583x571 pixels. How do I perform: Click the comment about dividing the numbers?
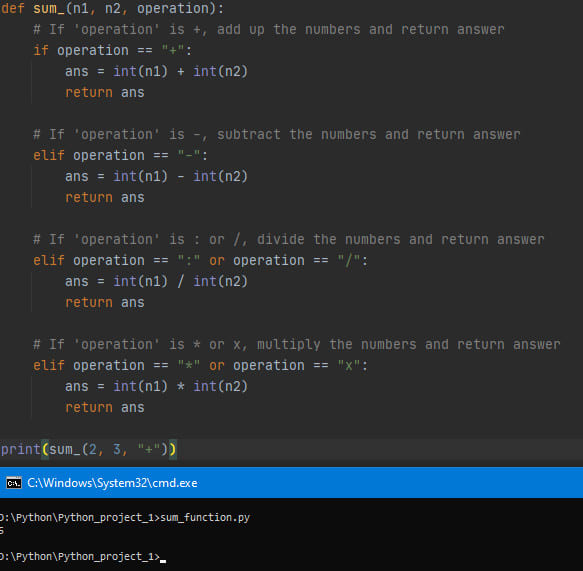tap(289, 239)
